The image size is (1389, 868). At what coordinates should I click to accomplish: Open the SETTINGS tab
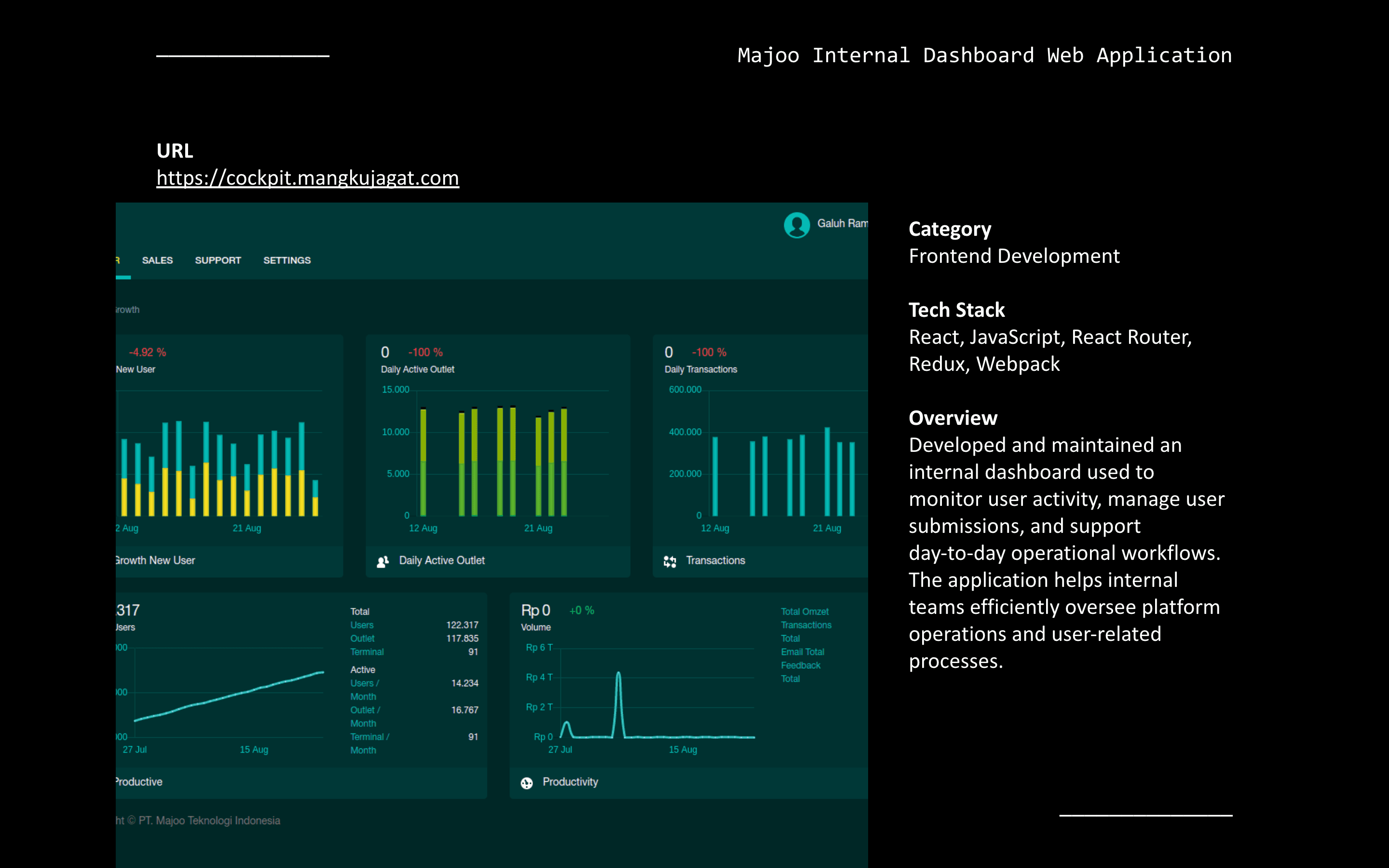(x=287, y=260)
